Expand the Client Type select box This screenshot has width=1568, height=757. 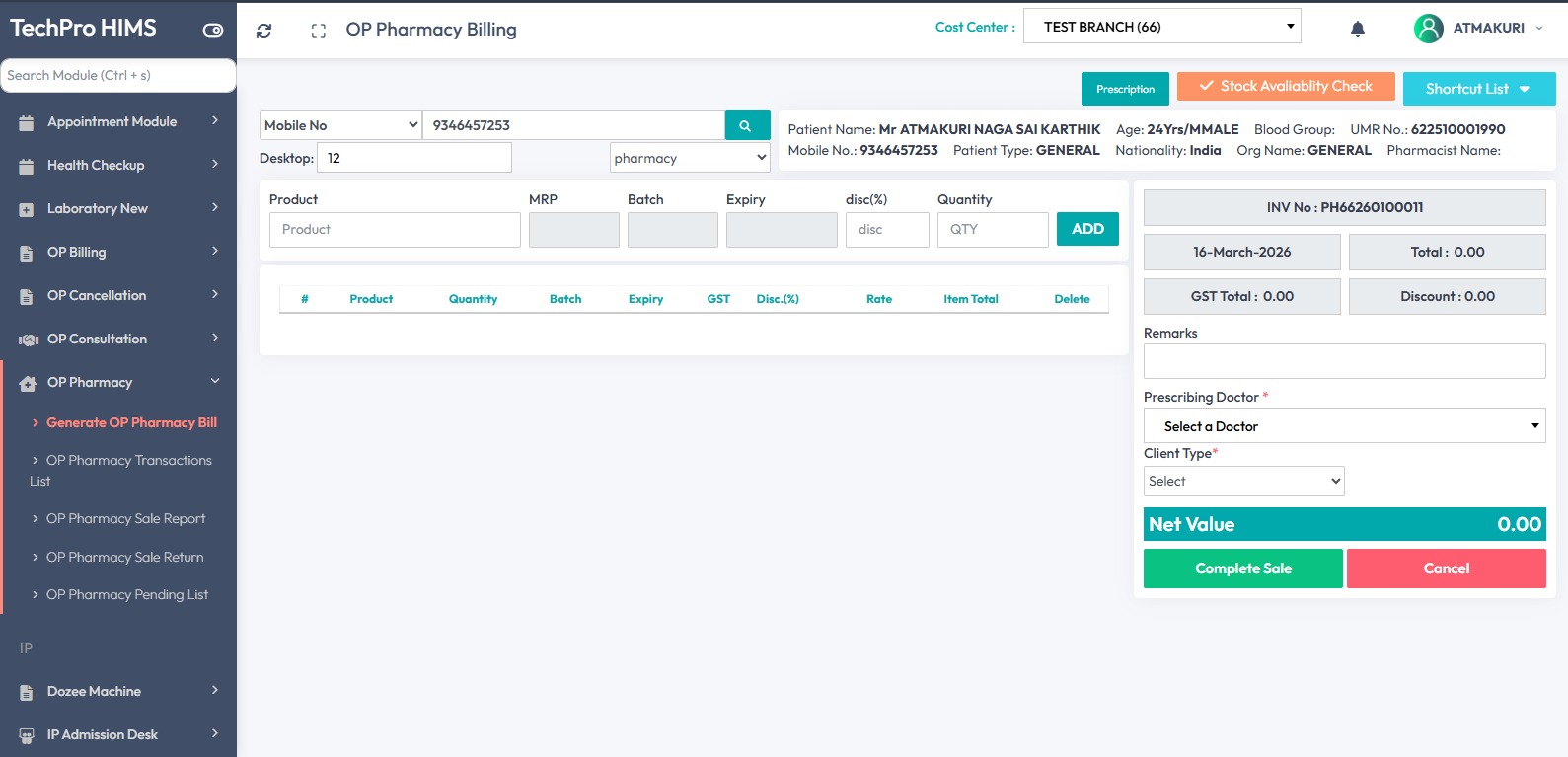(x=1243, y=482)
